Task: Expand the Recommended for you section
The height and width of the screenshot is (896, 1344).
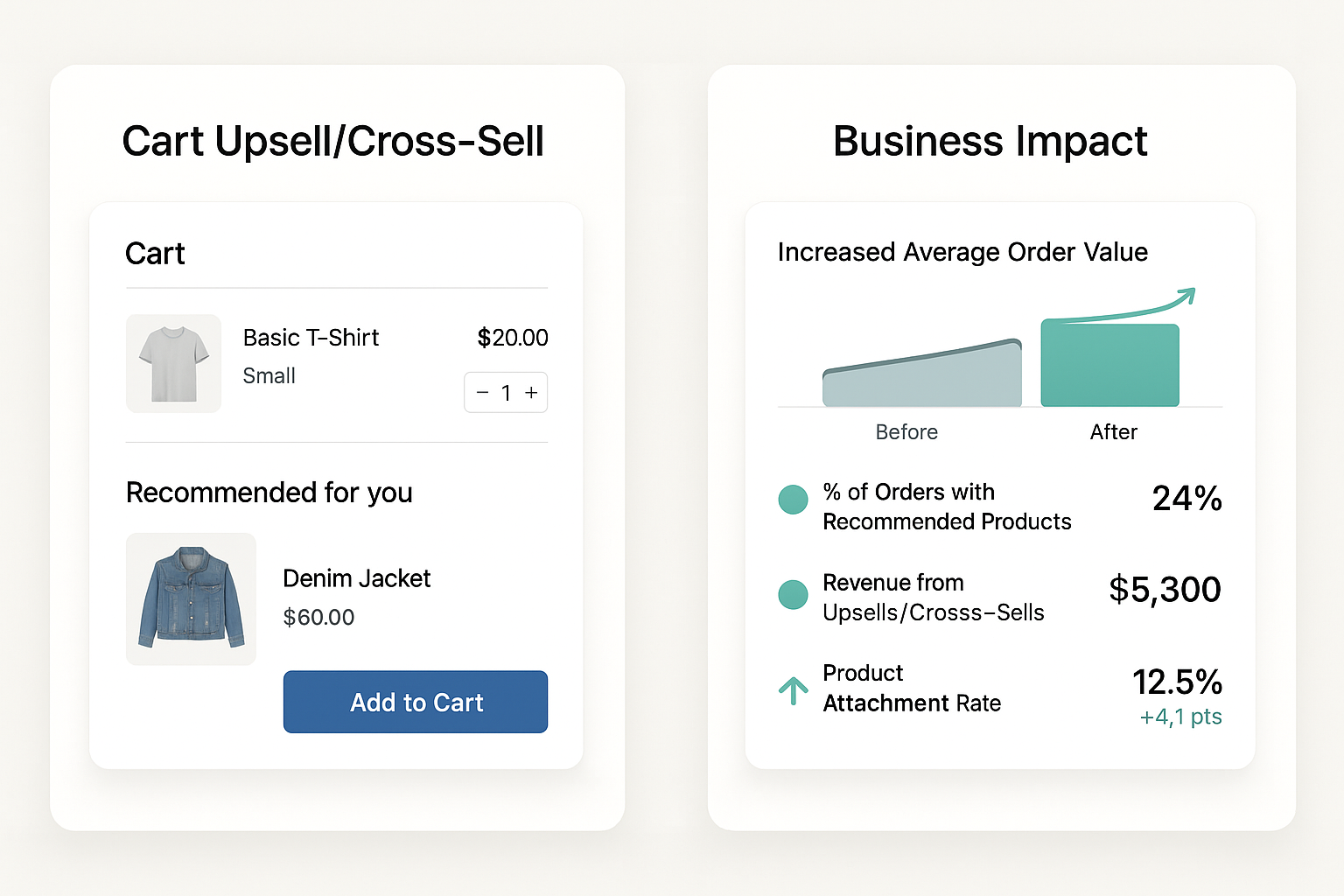Action: pos(269,493)
